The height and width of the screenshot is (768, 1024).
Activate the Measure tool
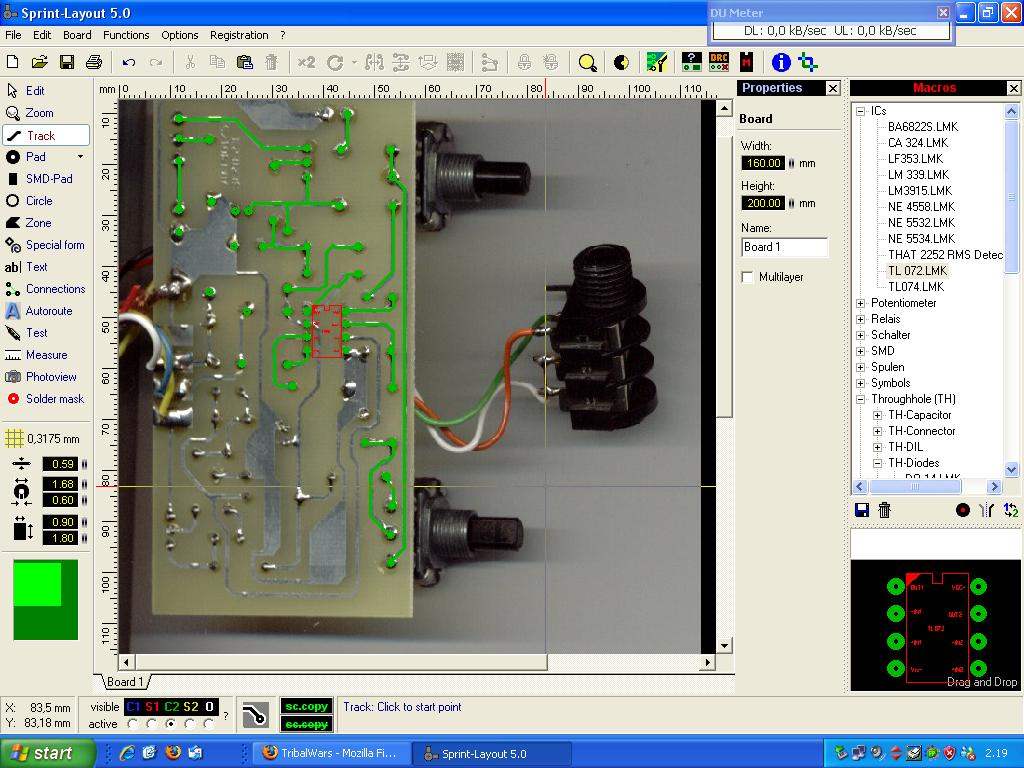(46, 355)
